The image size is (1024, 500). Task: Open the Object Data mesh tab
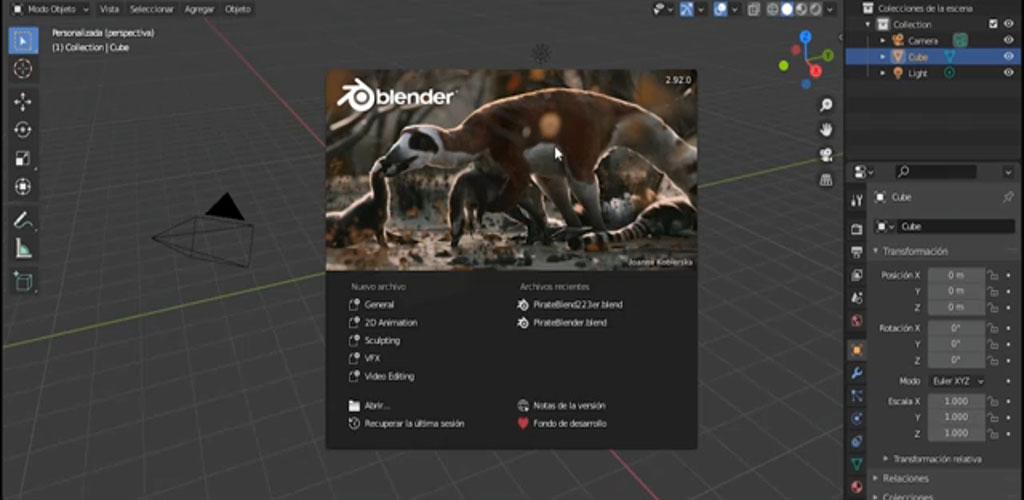pyautogui.click(x=857, y=464)
